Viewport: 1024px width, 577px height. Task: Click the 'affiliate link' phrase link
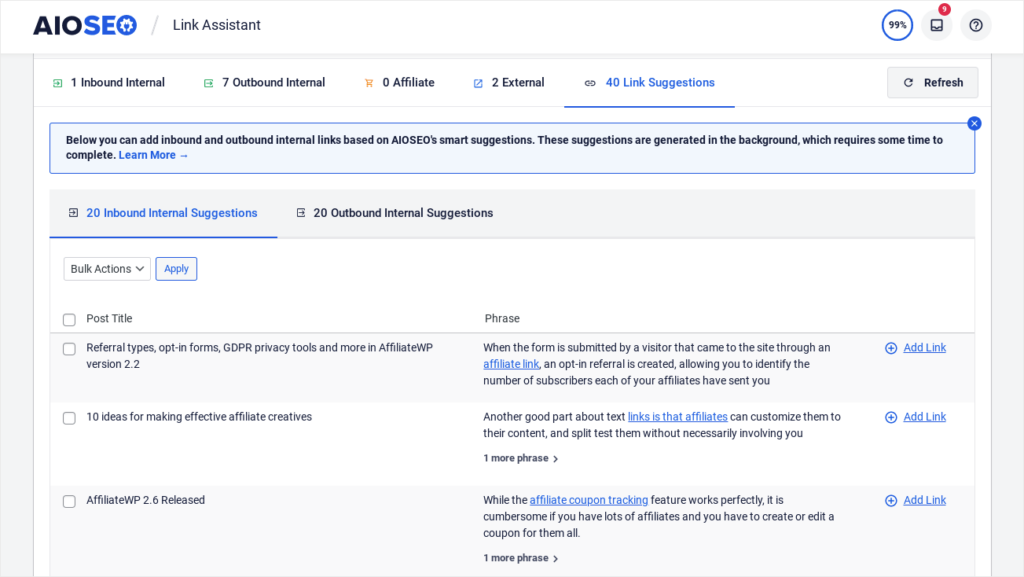[x=511, y=364]
